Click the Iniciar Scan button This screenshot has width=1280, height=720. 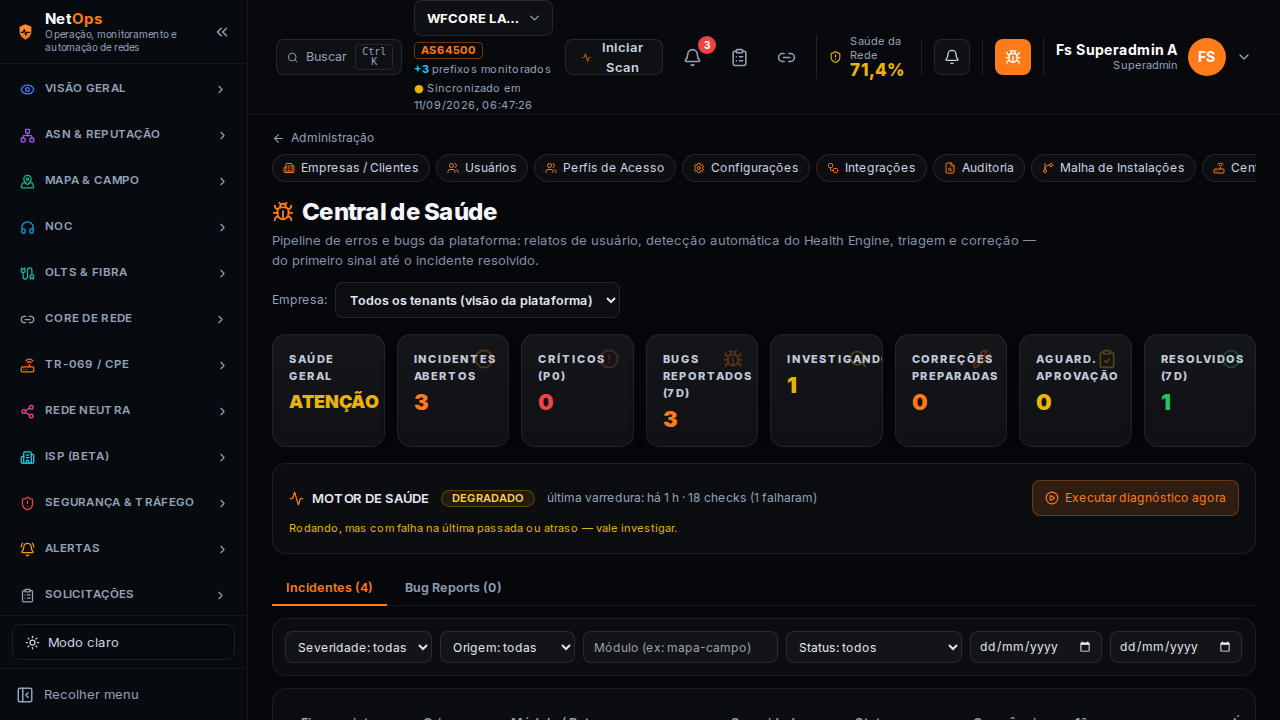(x=614, y=57)
